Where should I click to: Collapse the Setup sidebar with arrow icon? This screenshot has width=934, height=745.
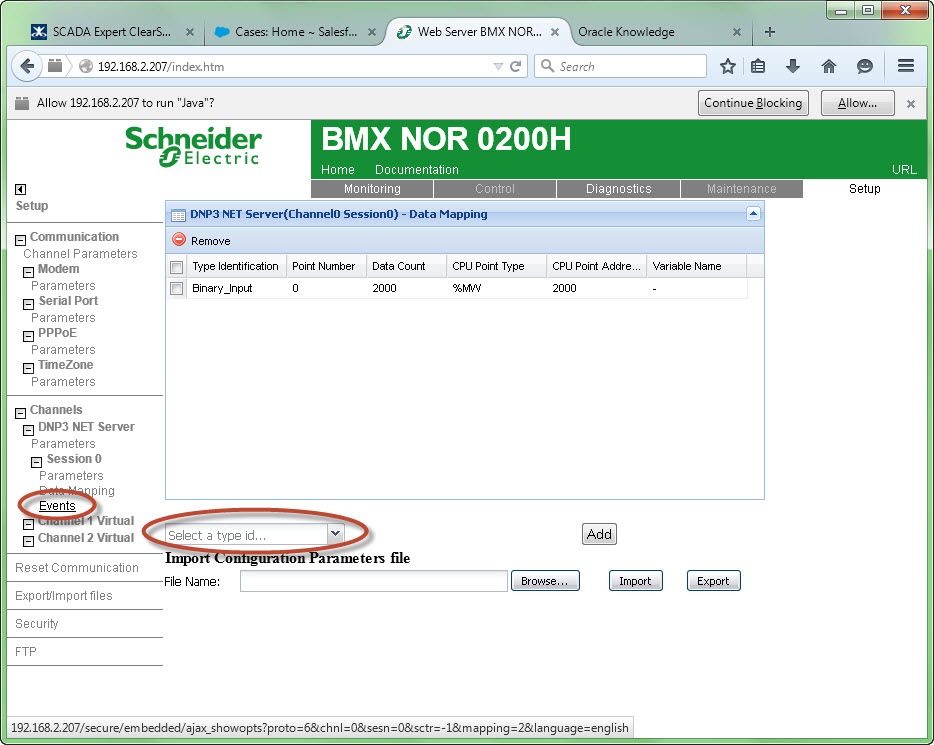click(x=20, y=189)
